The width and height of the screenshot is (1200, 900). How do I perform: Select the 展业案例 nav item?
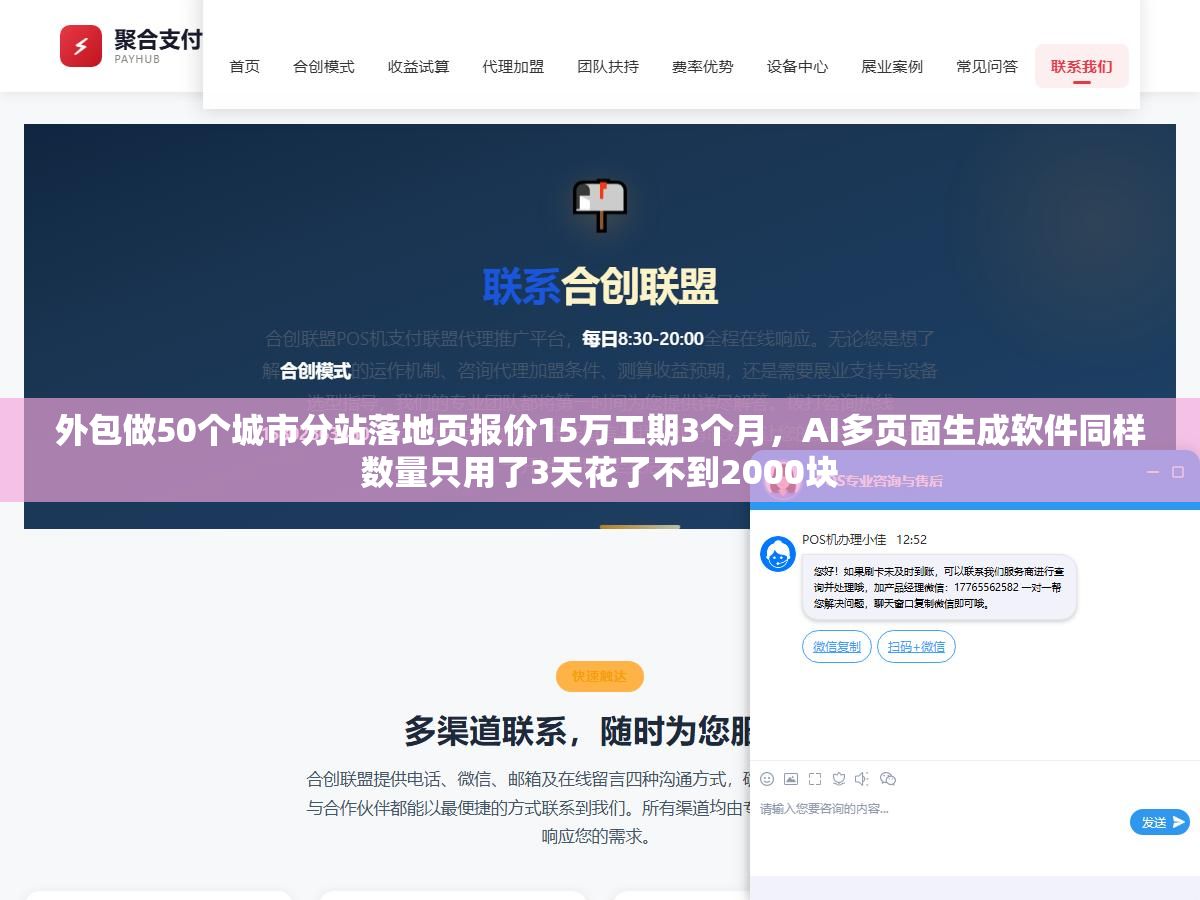[892, 66]
